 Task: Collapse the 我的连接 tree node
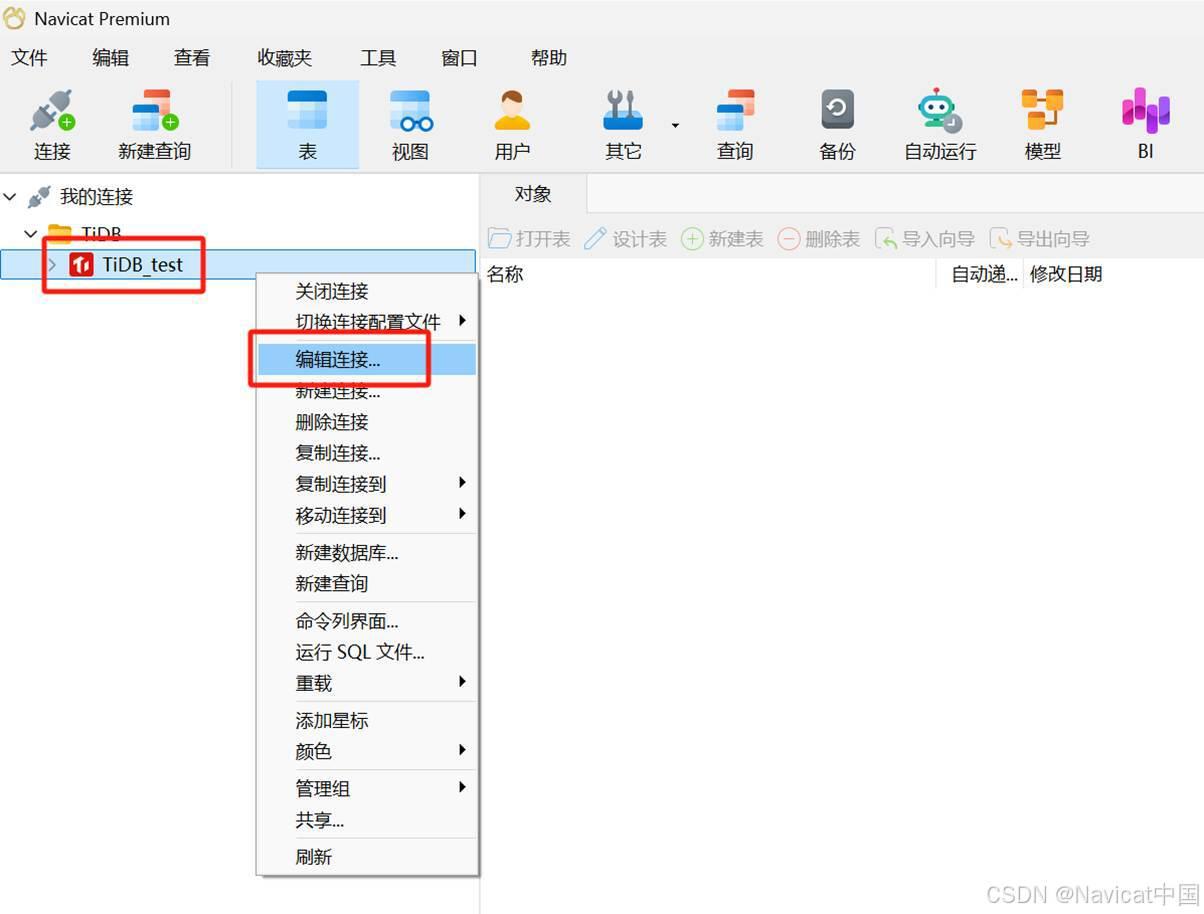(x=12, y=196)
